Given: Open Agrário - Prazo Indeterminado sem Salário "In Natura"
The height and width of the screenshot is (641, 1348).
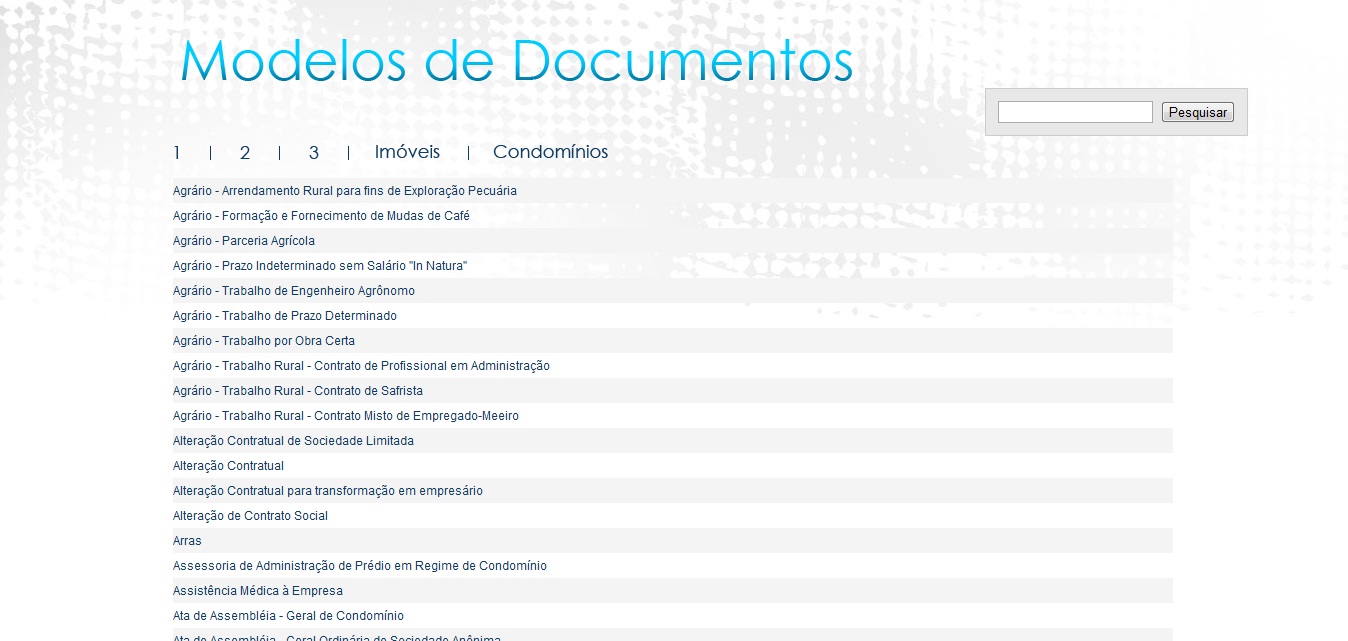Looking at the screenshot, I should click(320, 265).
